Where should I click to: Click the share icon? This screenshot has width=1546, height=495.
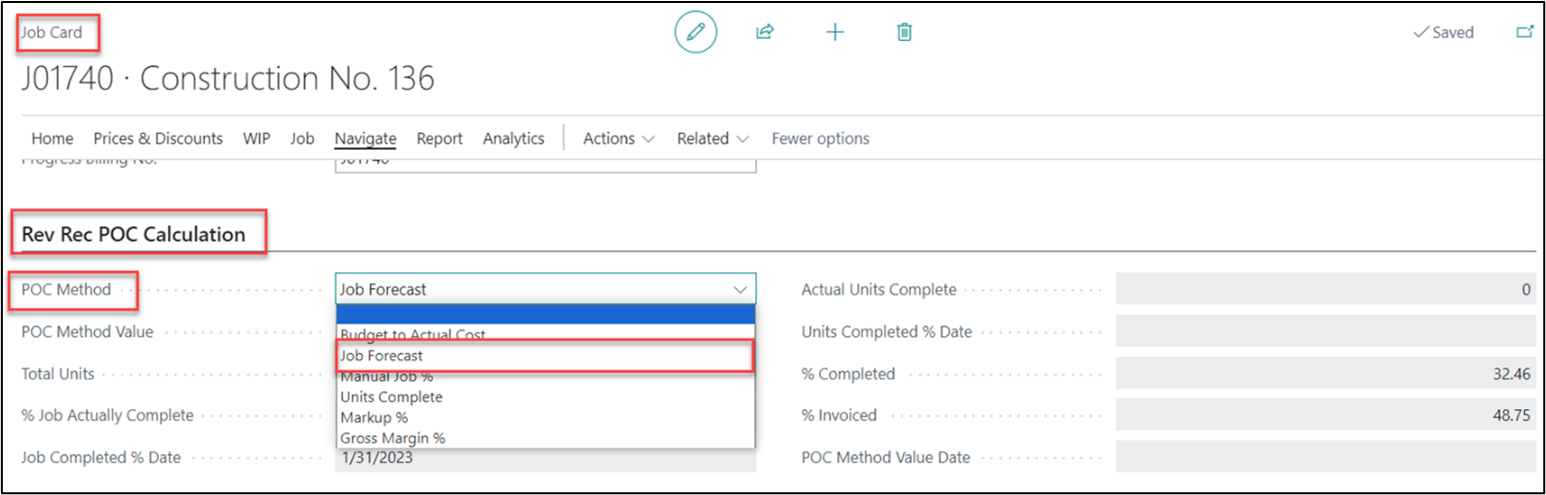point(765,32)
